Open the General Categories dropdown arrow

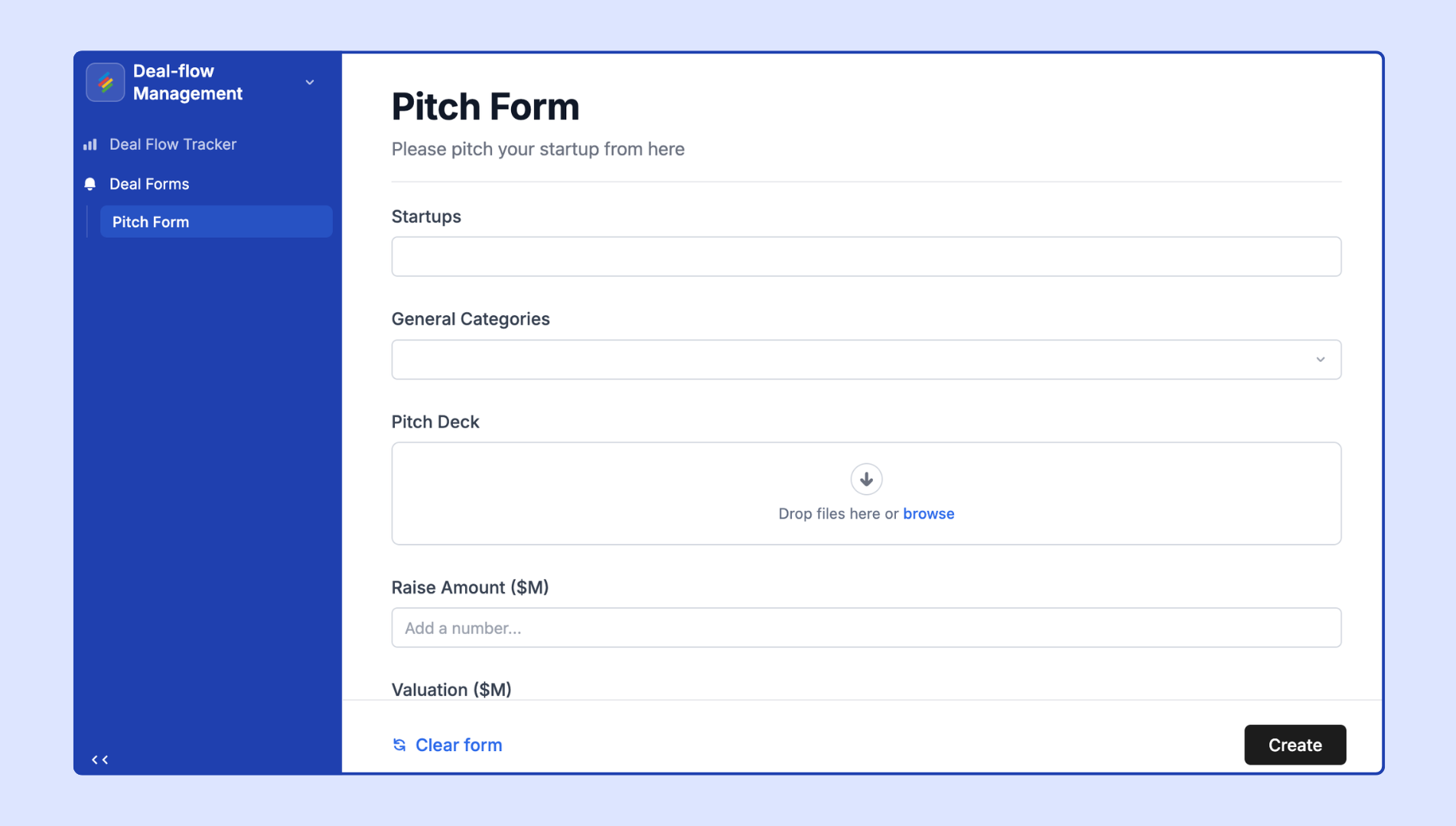click(x=1320, y=359)
